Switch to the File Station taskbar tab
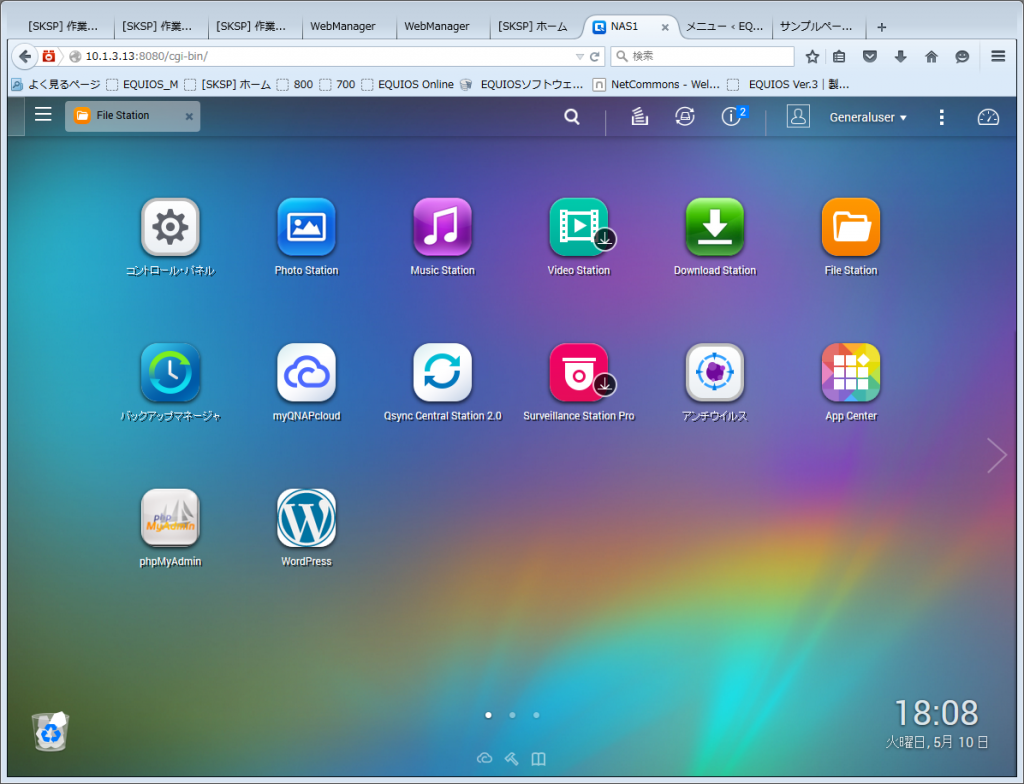Screen dimensions: 1024x784 [133, 116]
